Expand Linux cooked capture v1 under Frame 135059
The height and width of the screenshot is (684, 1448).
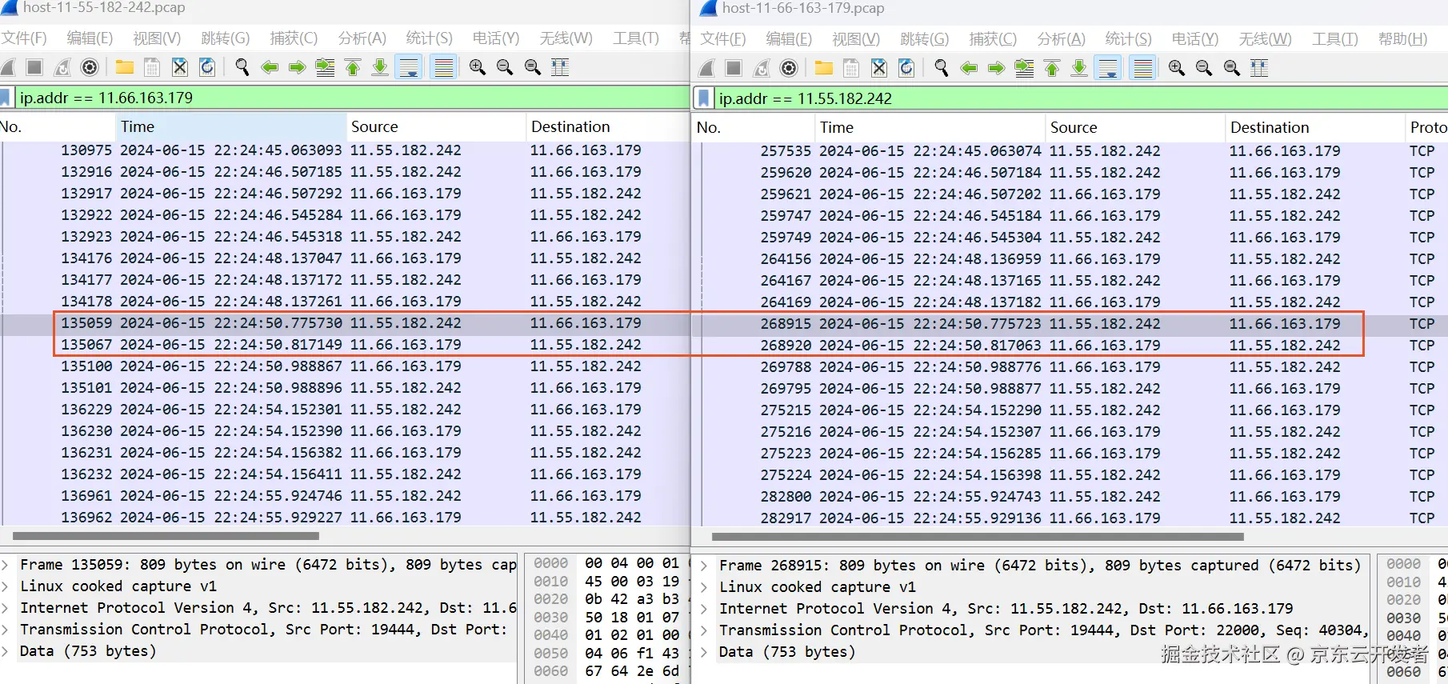click(x=6, y=587)
